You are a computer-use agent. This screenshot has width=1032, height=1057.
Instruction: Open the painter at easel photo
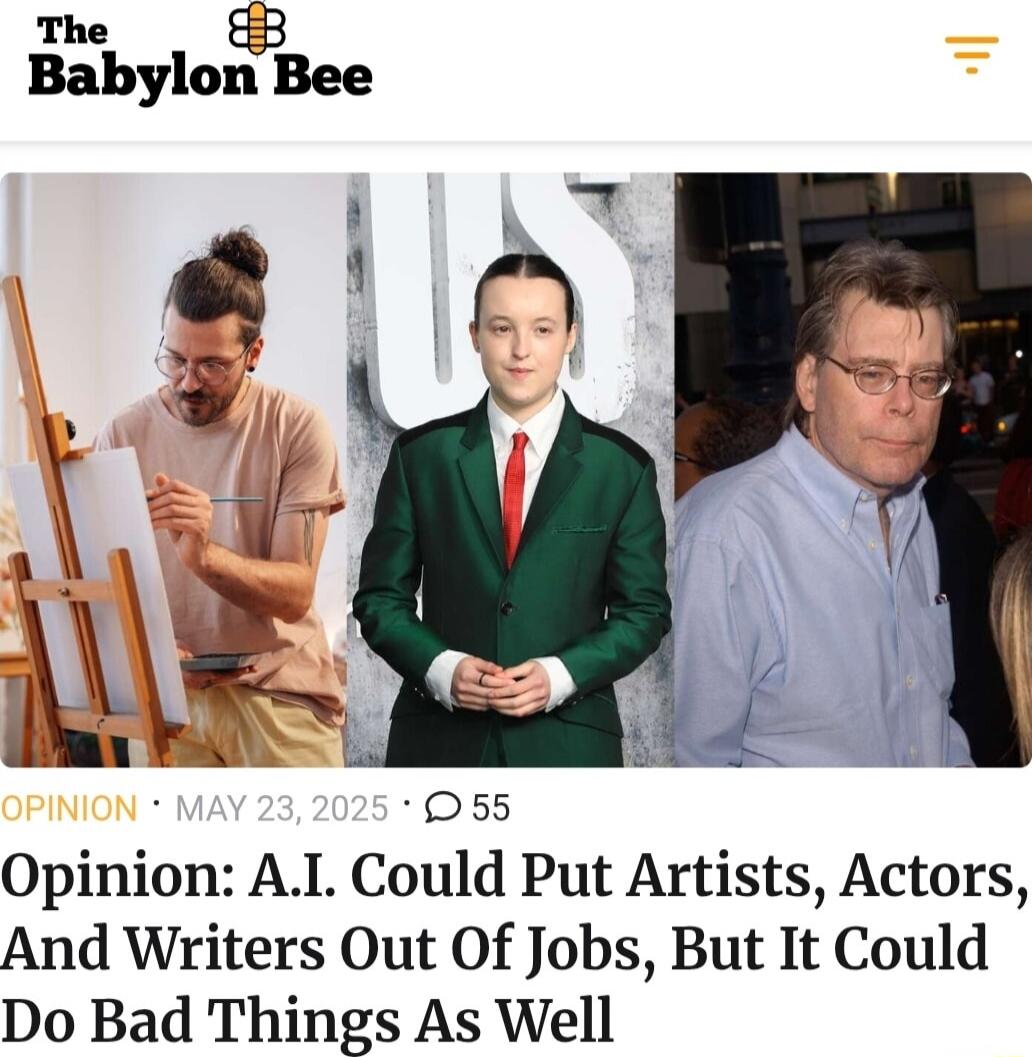[x=173, y=470]
